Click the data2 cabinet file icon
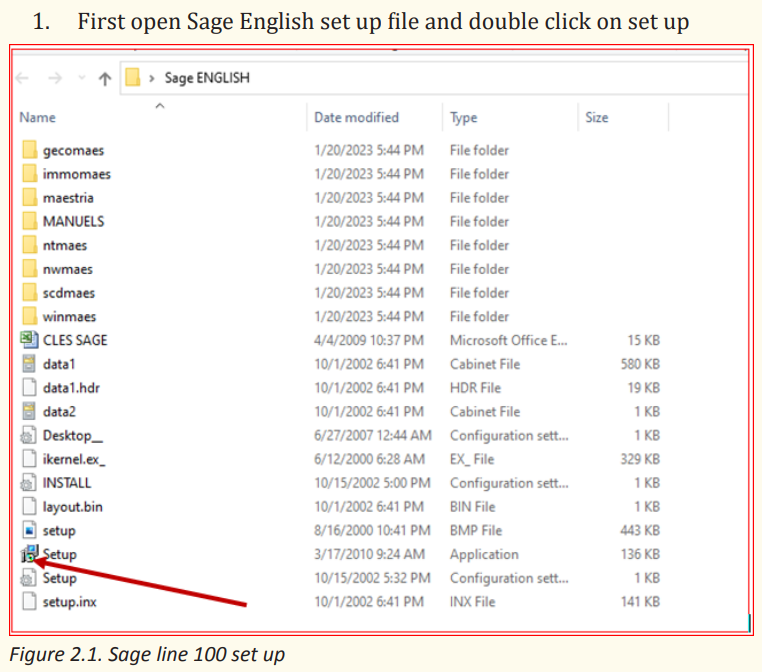The width and height of the screenshot is (762, 672). (29, 411)
